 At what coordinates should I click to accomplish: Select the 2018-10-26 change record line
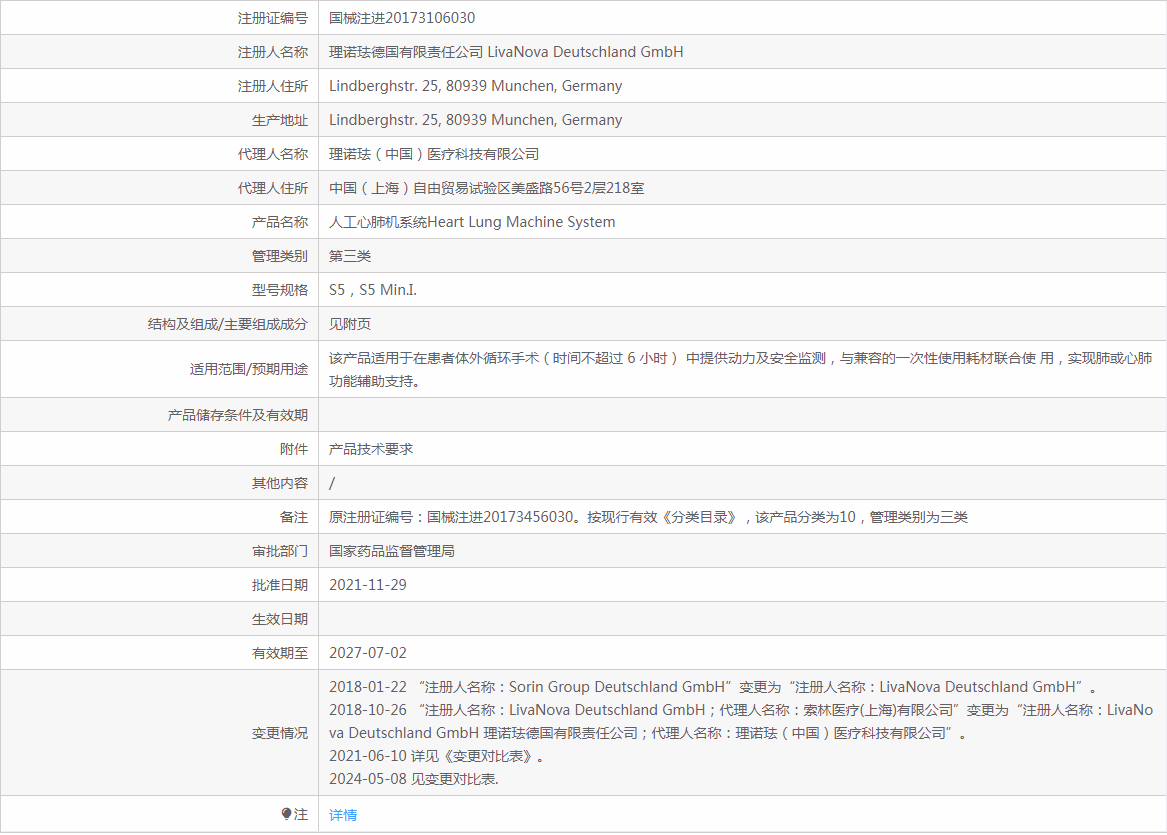point(741,722)
